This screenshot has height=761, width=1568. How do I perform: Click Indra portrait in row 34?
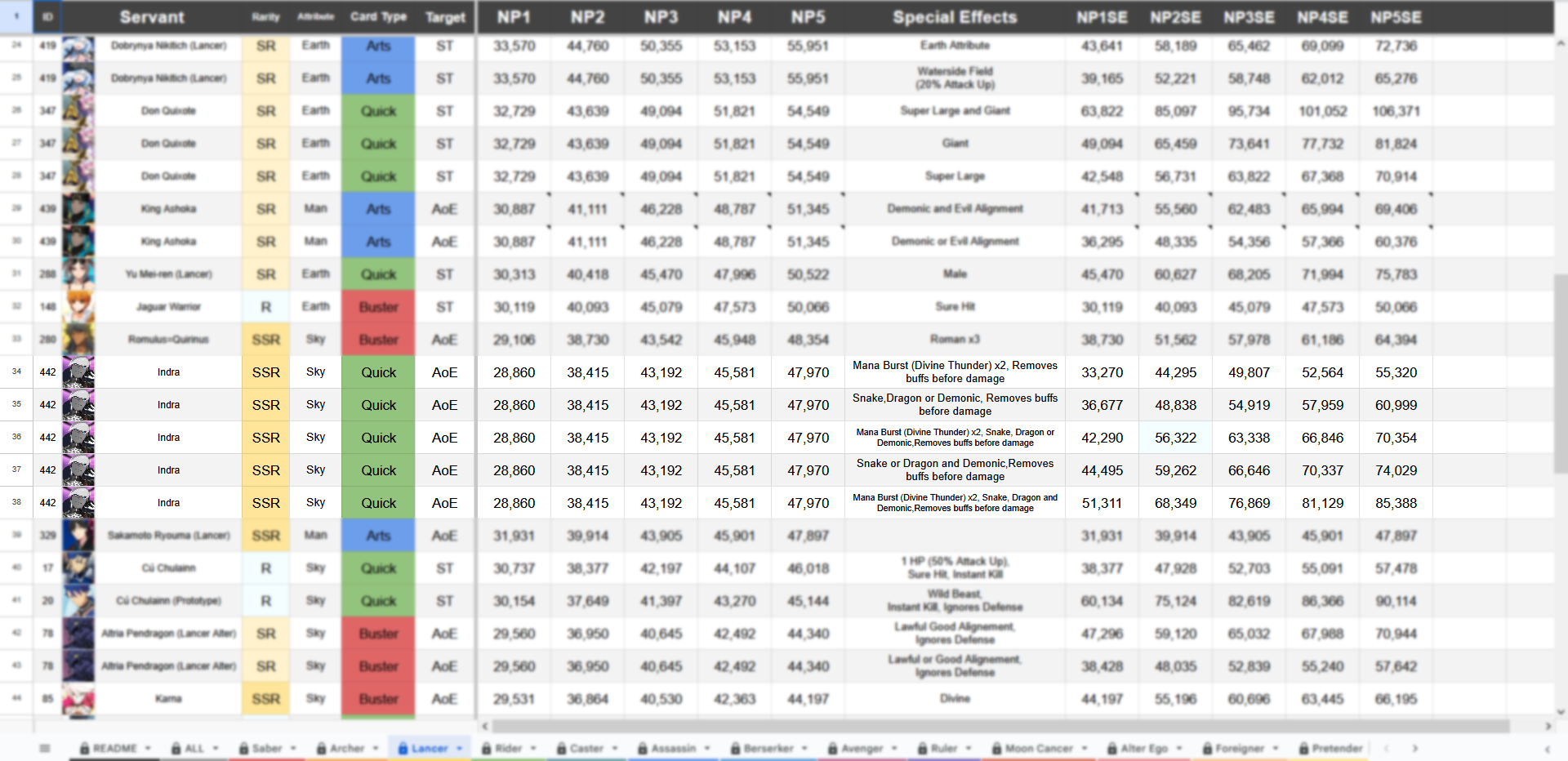click(x=78, y=372)
